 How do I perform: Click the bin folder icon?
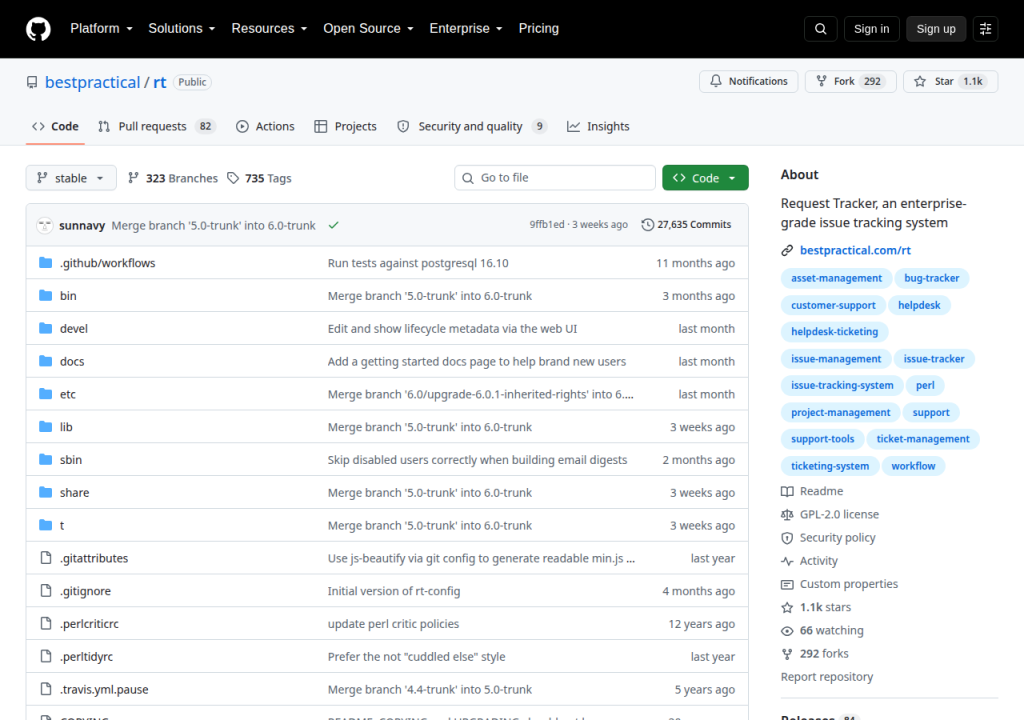[x=45, y=295]
